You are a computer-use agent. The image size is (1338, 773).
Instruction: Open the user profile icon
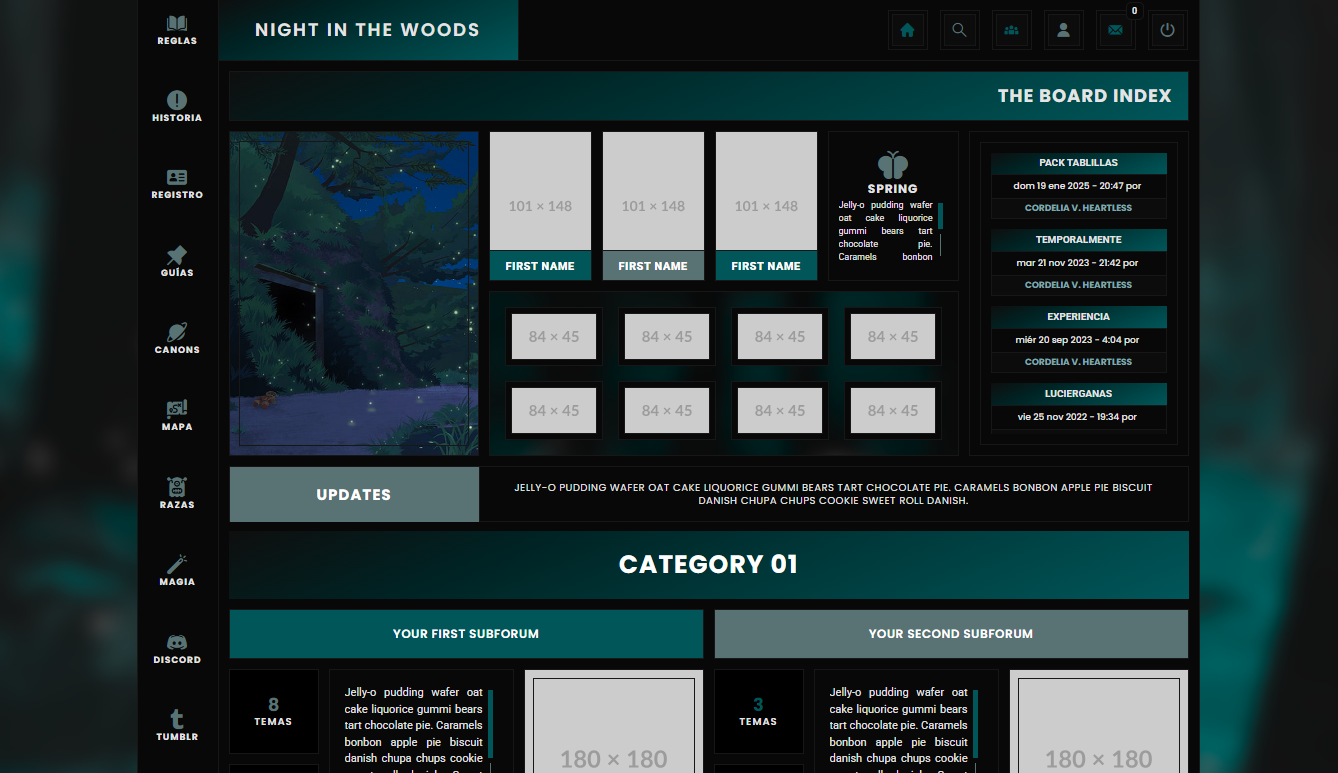click(1064, 30)
